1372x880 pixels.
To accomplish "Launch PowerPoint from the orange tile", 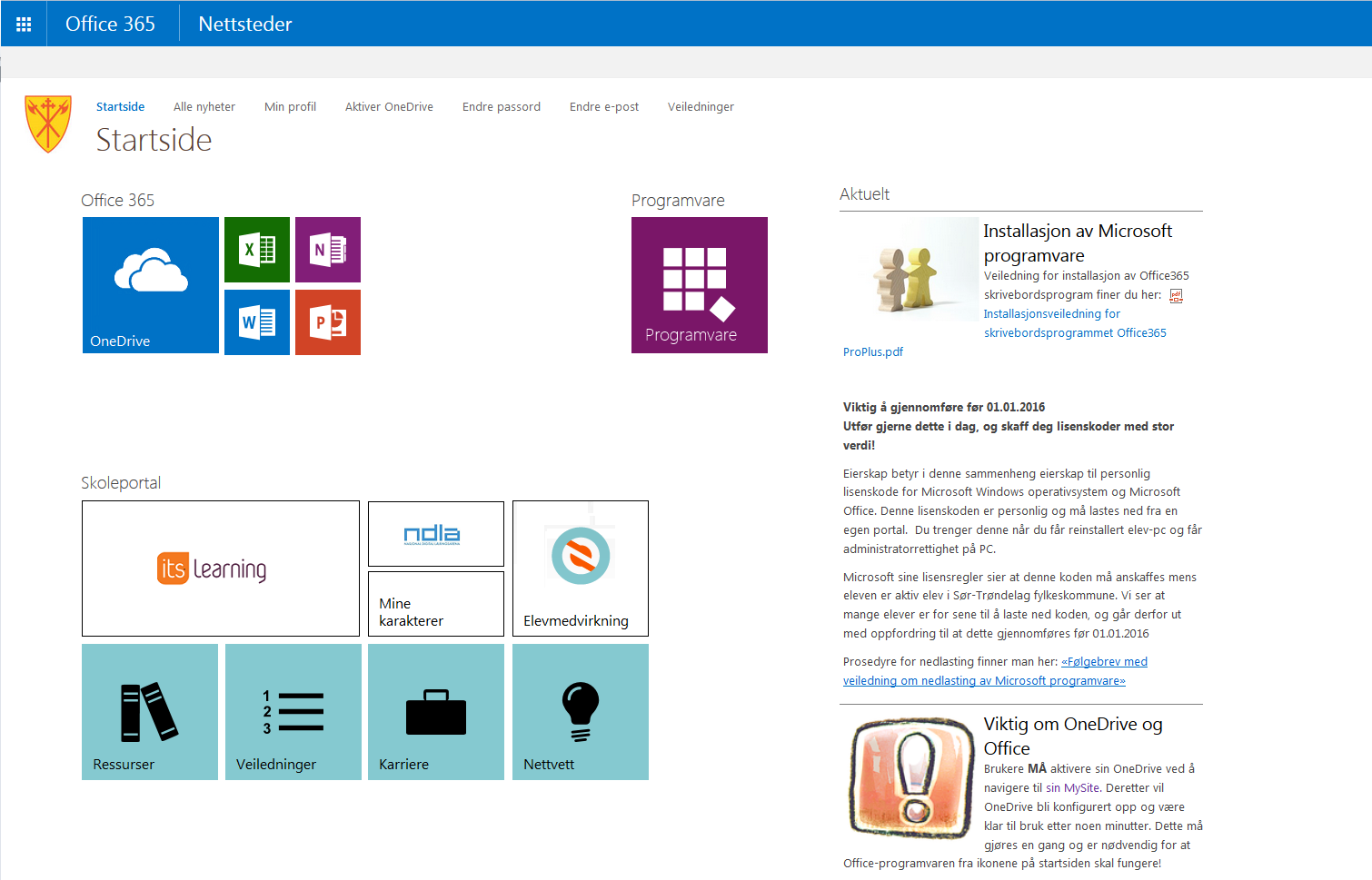I will (328, 322).
